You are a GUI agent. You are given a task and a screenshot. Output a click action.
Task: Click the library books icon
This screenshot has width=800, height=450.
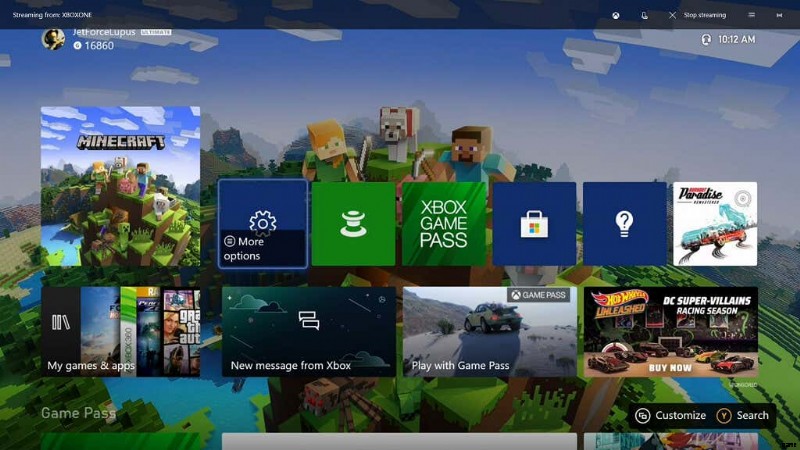[x=61, y=322]
